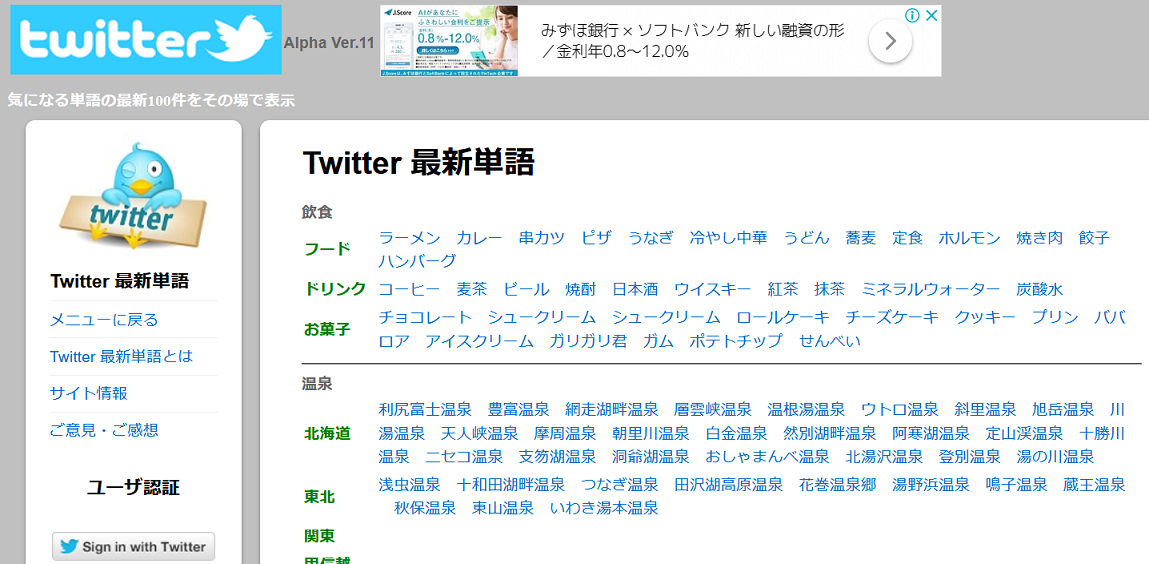Select the 冷やし中華 keyword link
The image size is (1149, 564).
coord(728,237)
